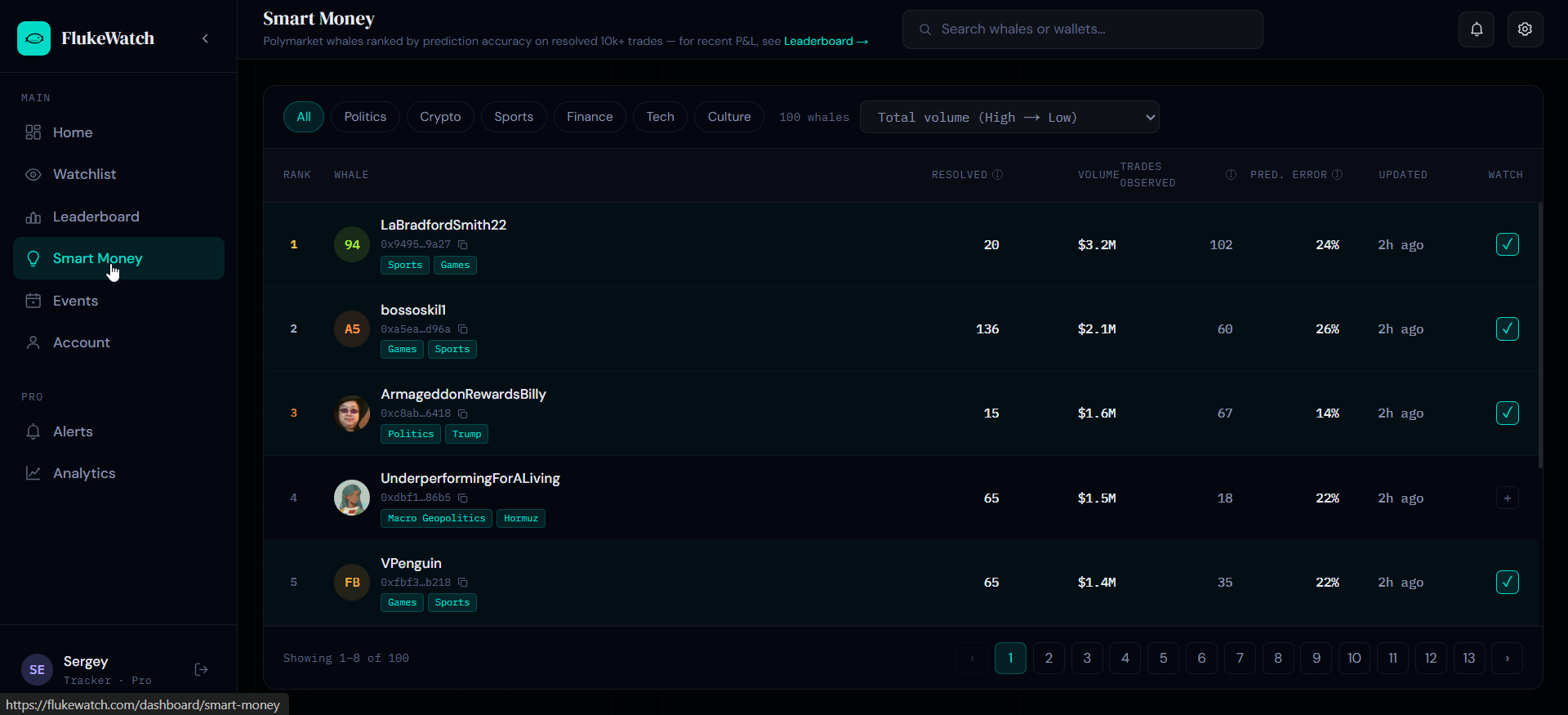1568x715 pixels.
Task: Copy VPenguin wallet address
Action: 463,583
